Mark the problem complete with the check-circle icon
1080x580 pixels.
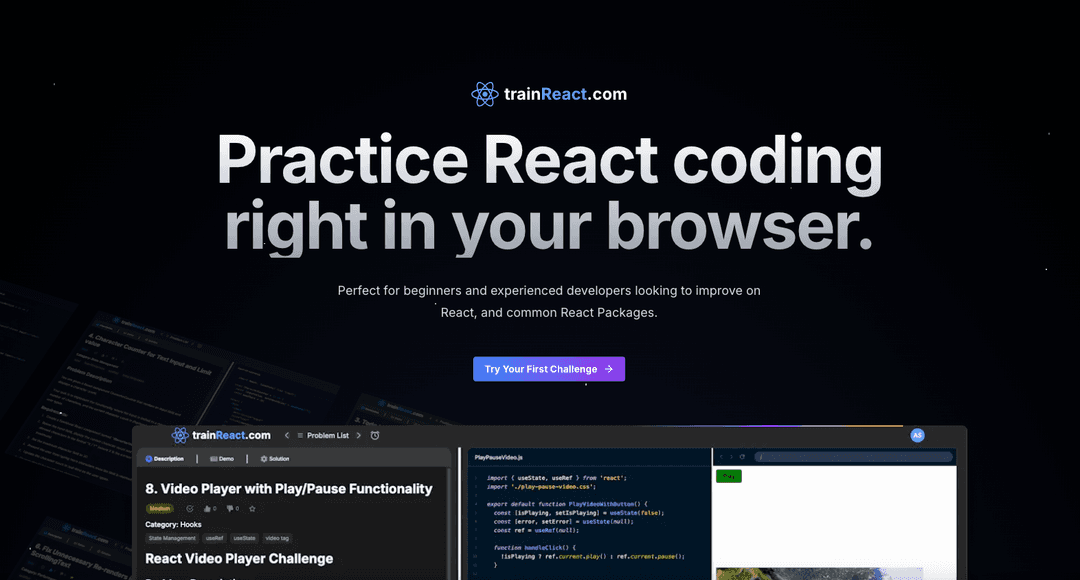(190, 509)
